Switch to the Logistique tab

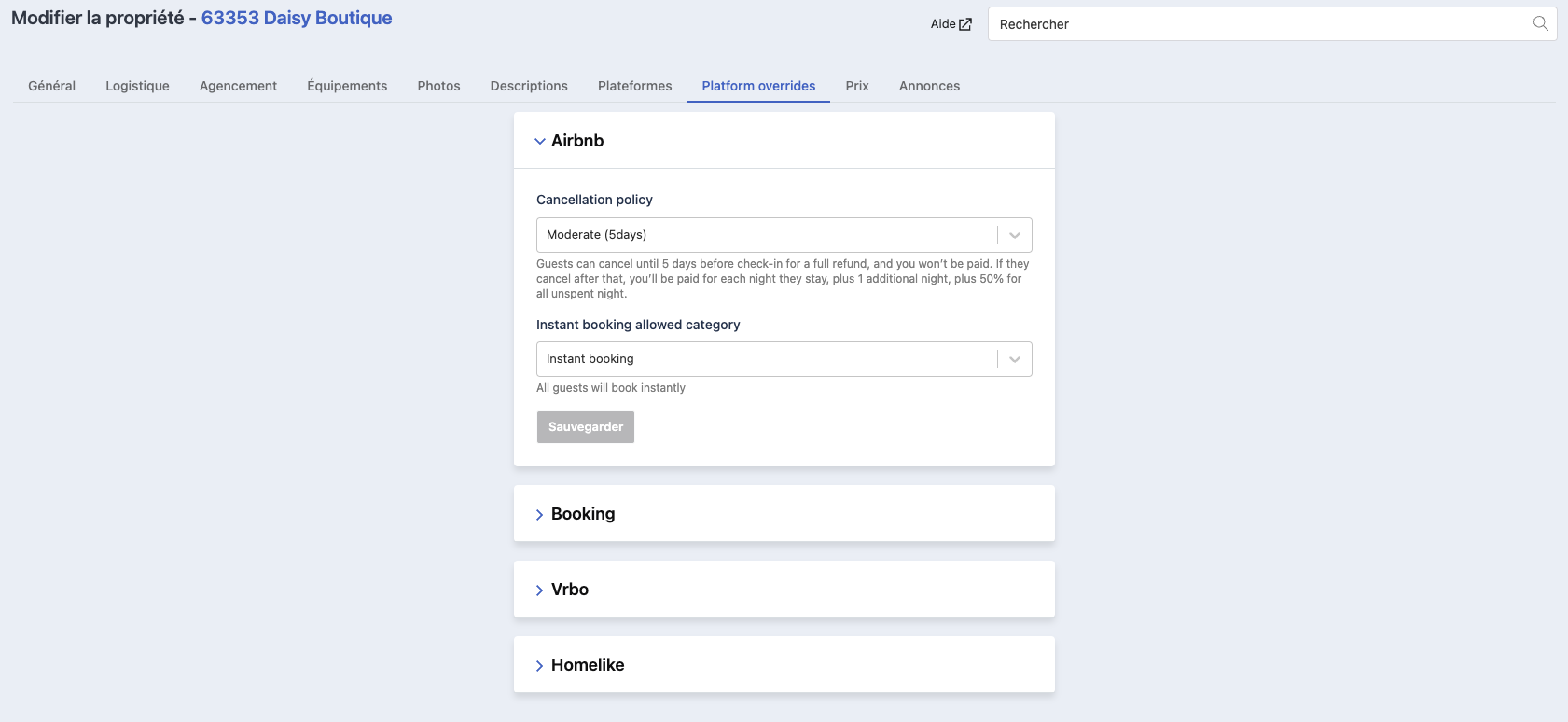pos(137,86)
